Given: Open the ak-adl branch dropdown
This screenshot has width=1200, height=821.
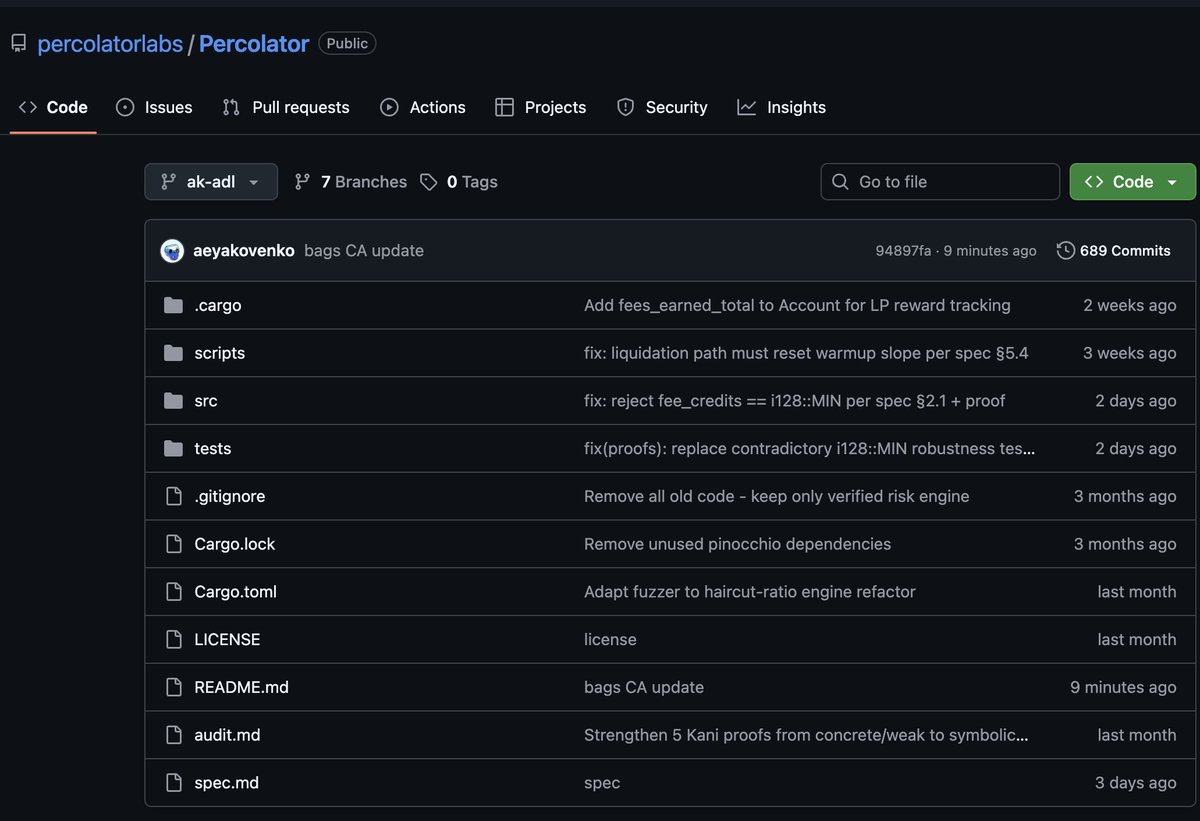Looking at the screenshot, I should [x=211, y=182].
